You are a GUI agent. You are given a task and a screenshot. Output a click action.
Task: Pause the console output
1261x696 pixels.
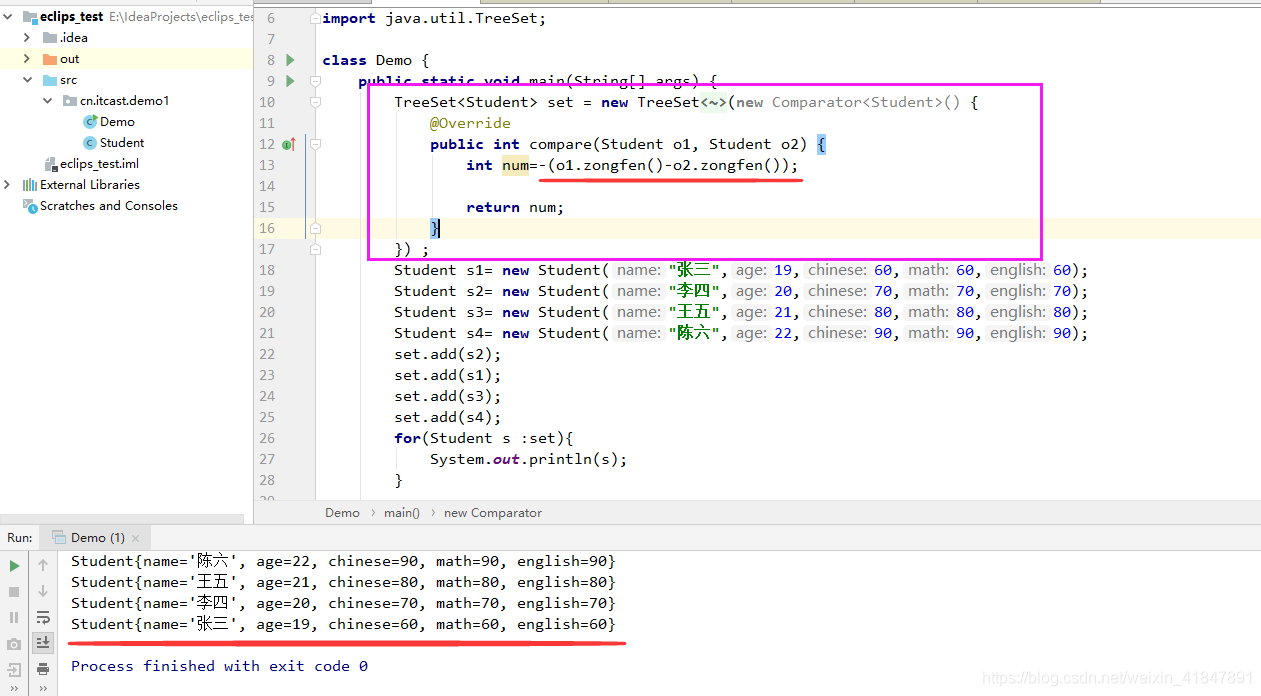13,618
